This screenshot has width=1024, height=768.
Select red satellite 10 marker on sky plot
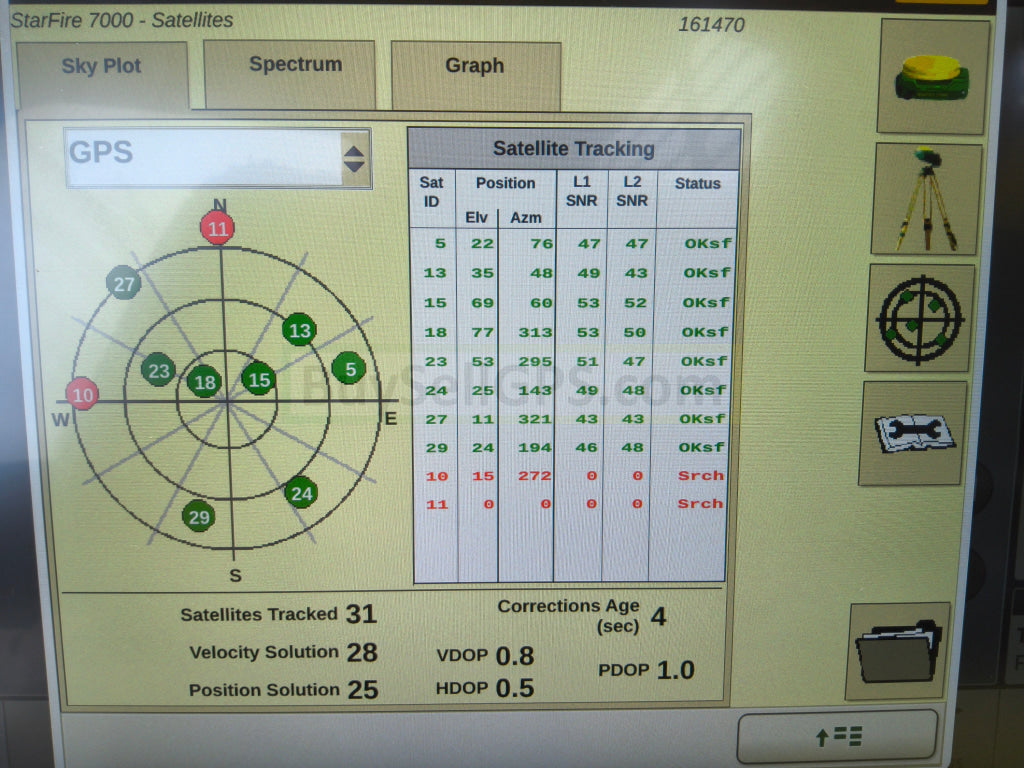(82, 394)
